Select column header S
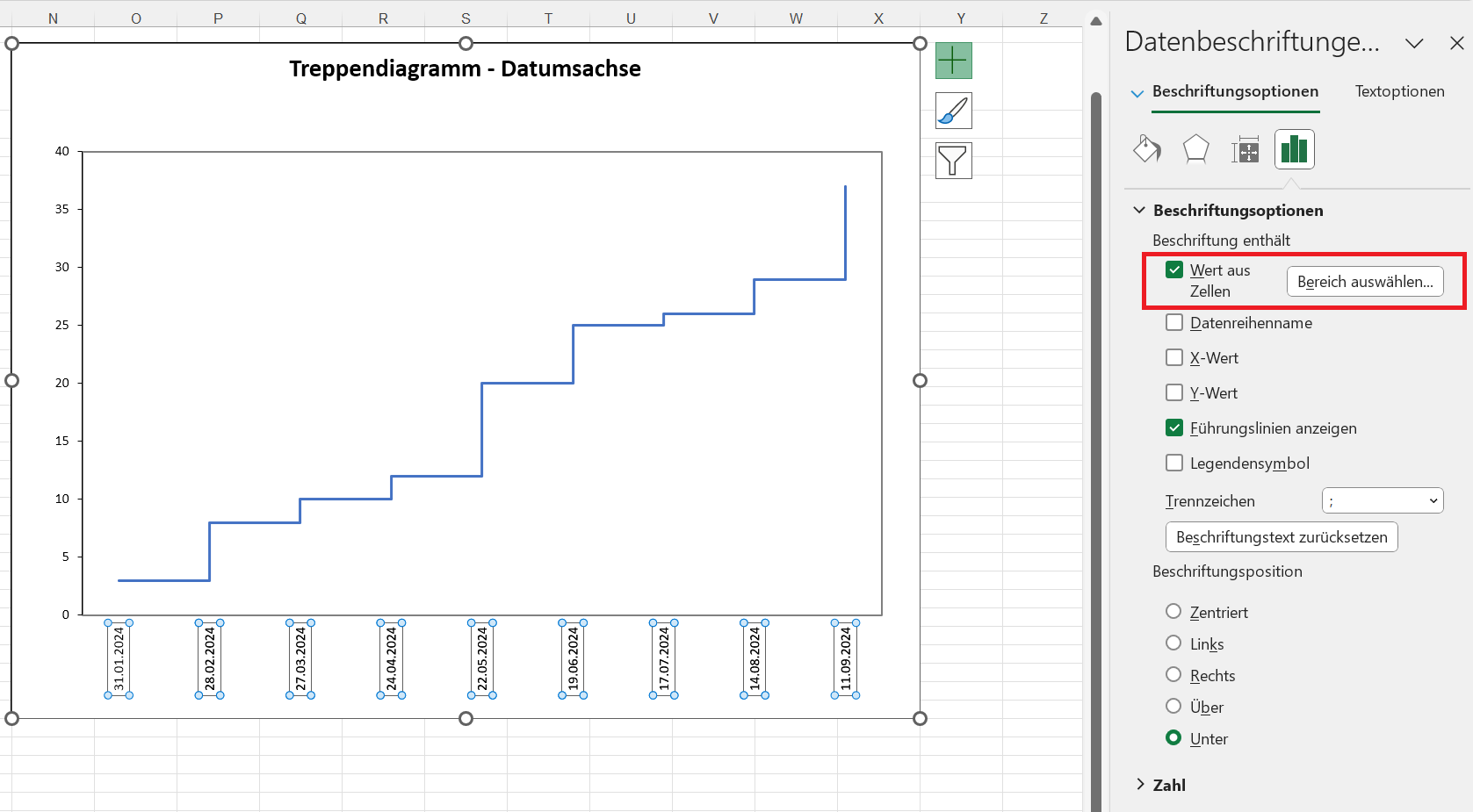This screenshot has width=1473, height=812. (466, 18)
